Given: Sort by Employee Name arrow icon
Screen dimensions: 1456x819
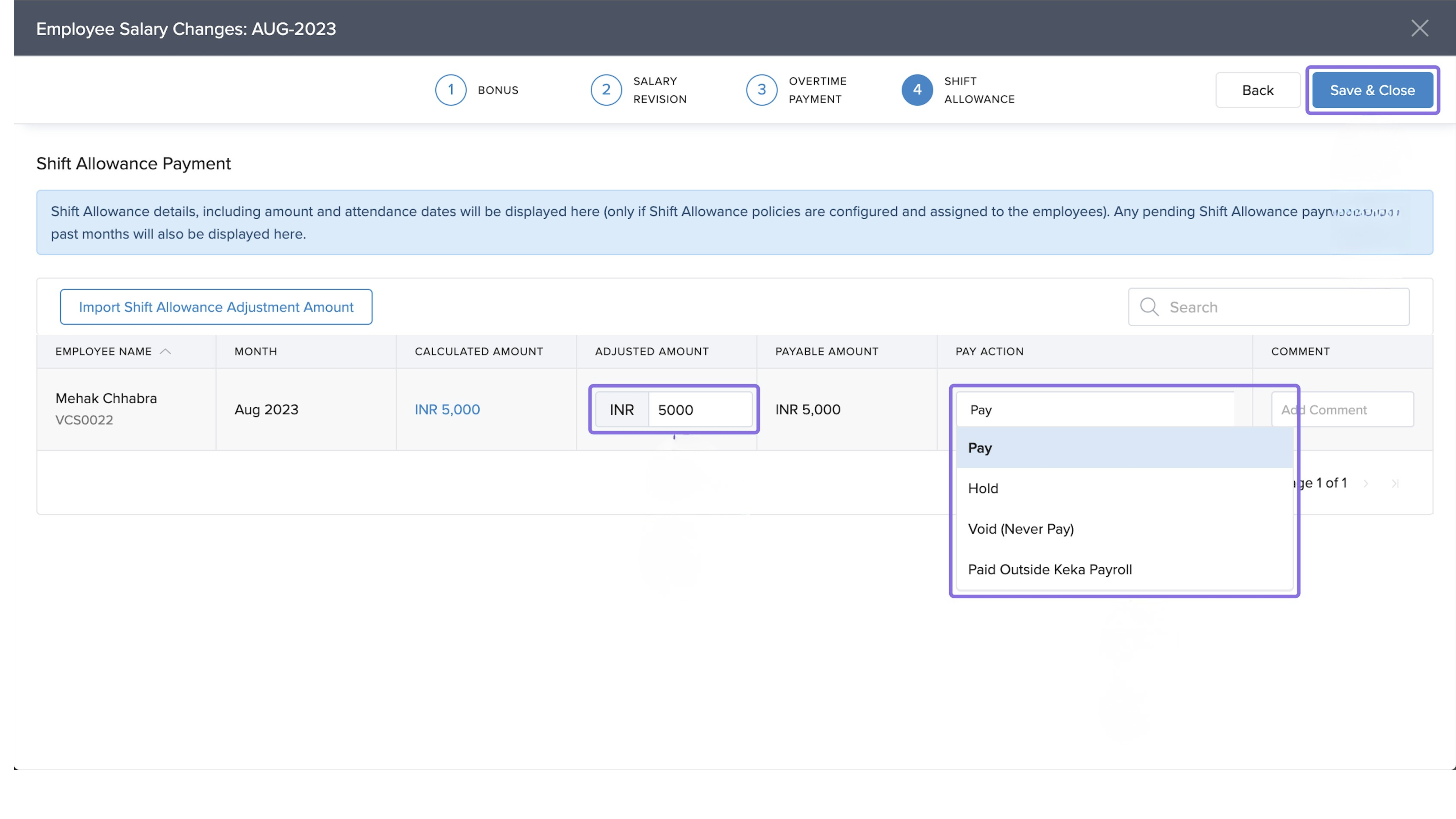Looking at the screenshot, I should click(165, 352).
